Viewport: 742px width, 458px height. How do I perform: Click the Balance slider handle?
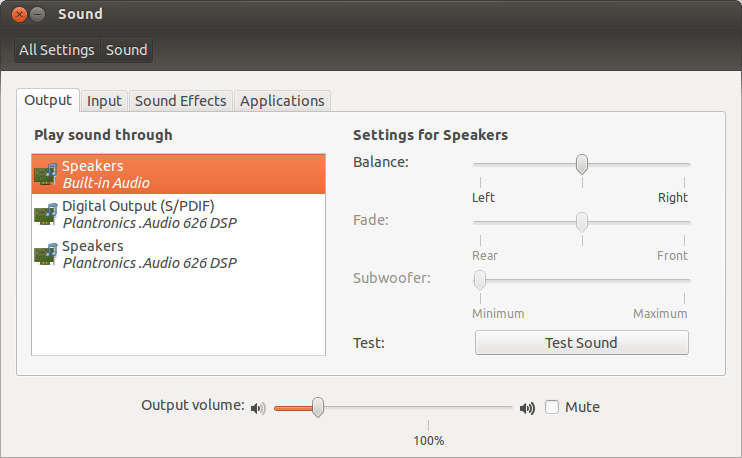click(581, 164)
